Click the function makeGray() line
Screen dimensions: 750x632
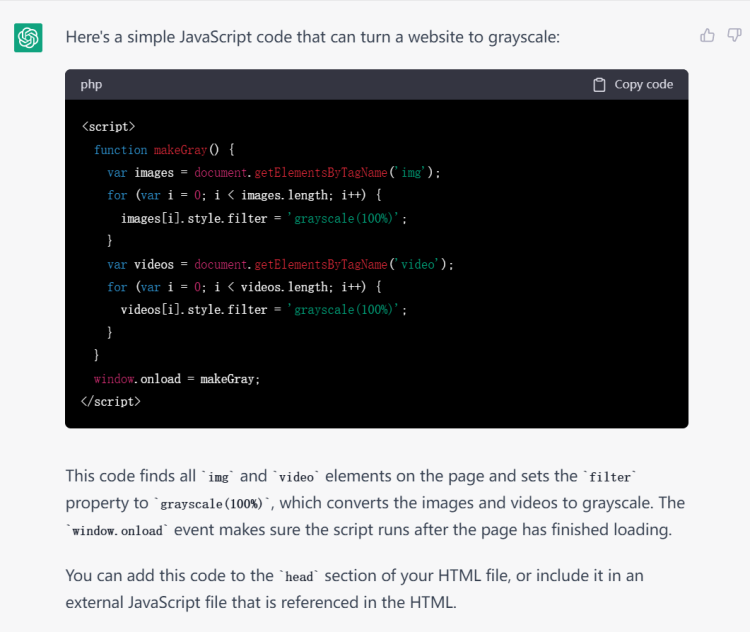point(164,150)
